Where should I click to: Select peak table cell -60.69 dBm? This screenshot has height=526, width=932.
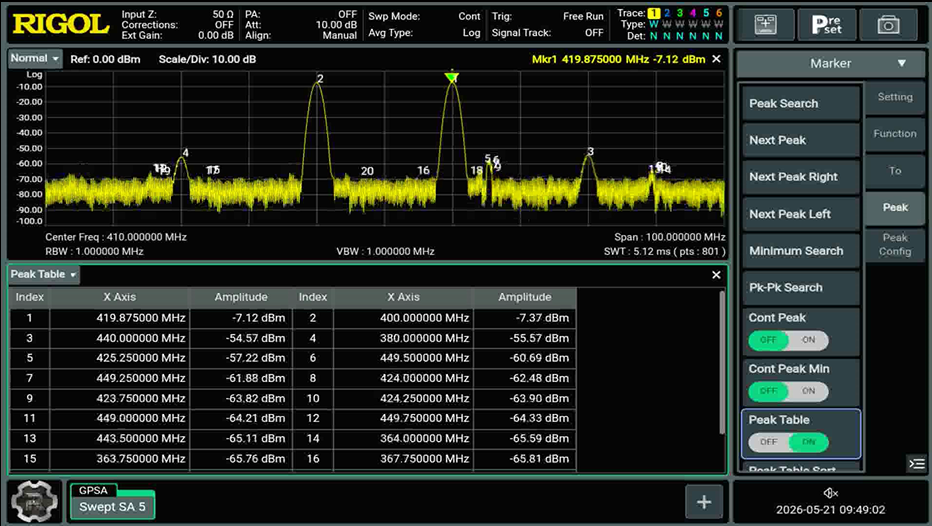point(525,358)
